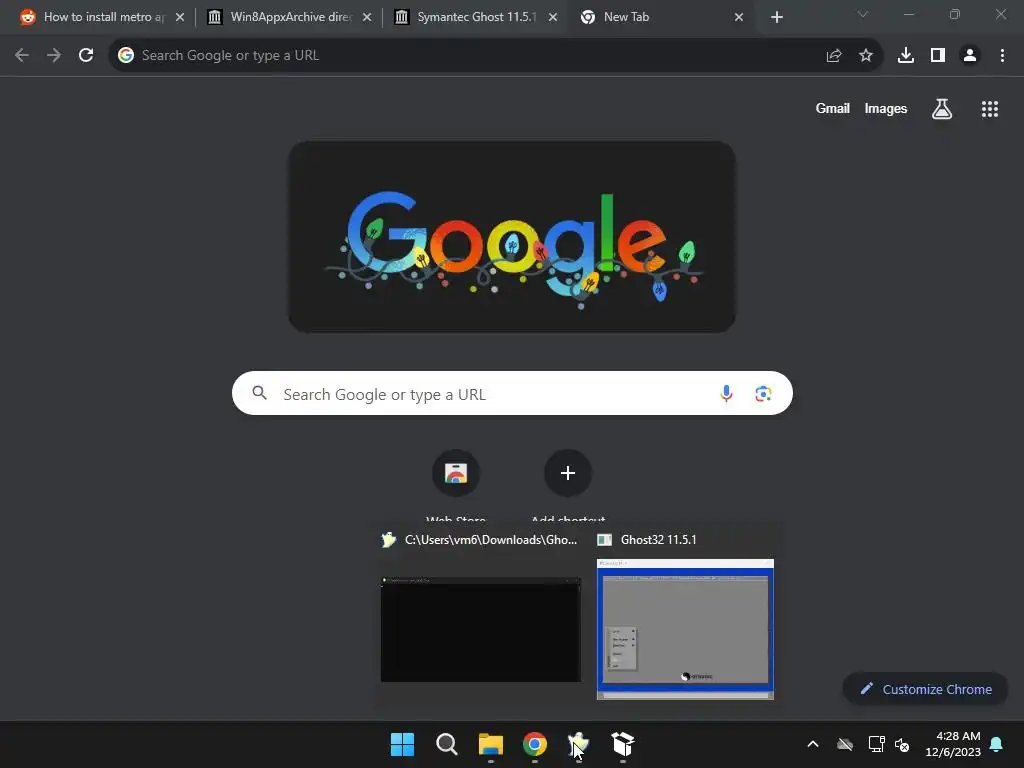Open Windows taskbar search
The height and width of the screenshot is (768, 1024).
click(x=447, y=744)
